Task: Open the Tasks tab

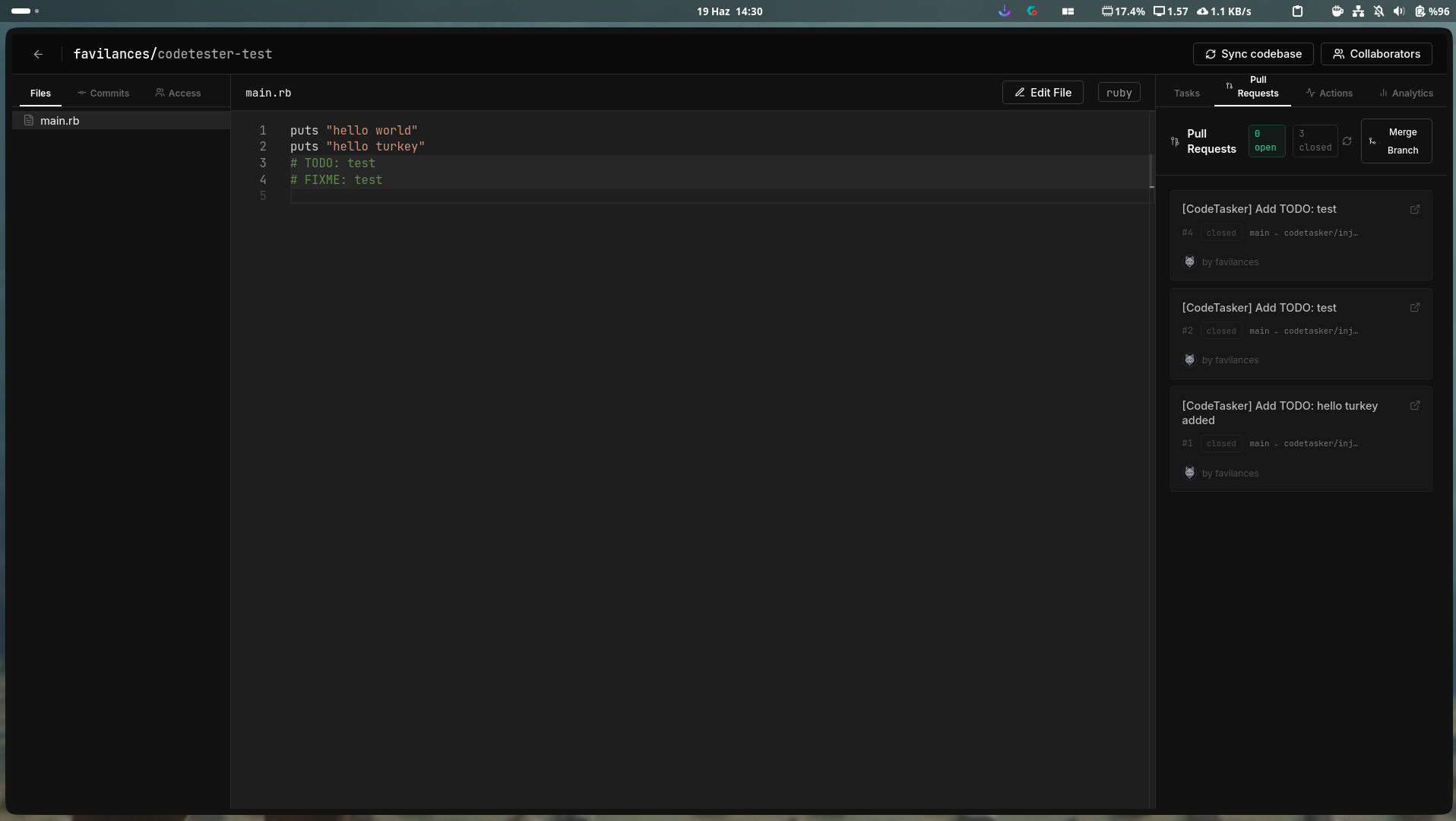Action: [x=1186, y=93]
